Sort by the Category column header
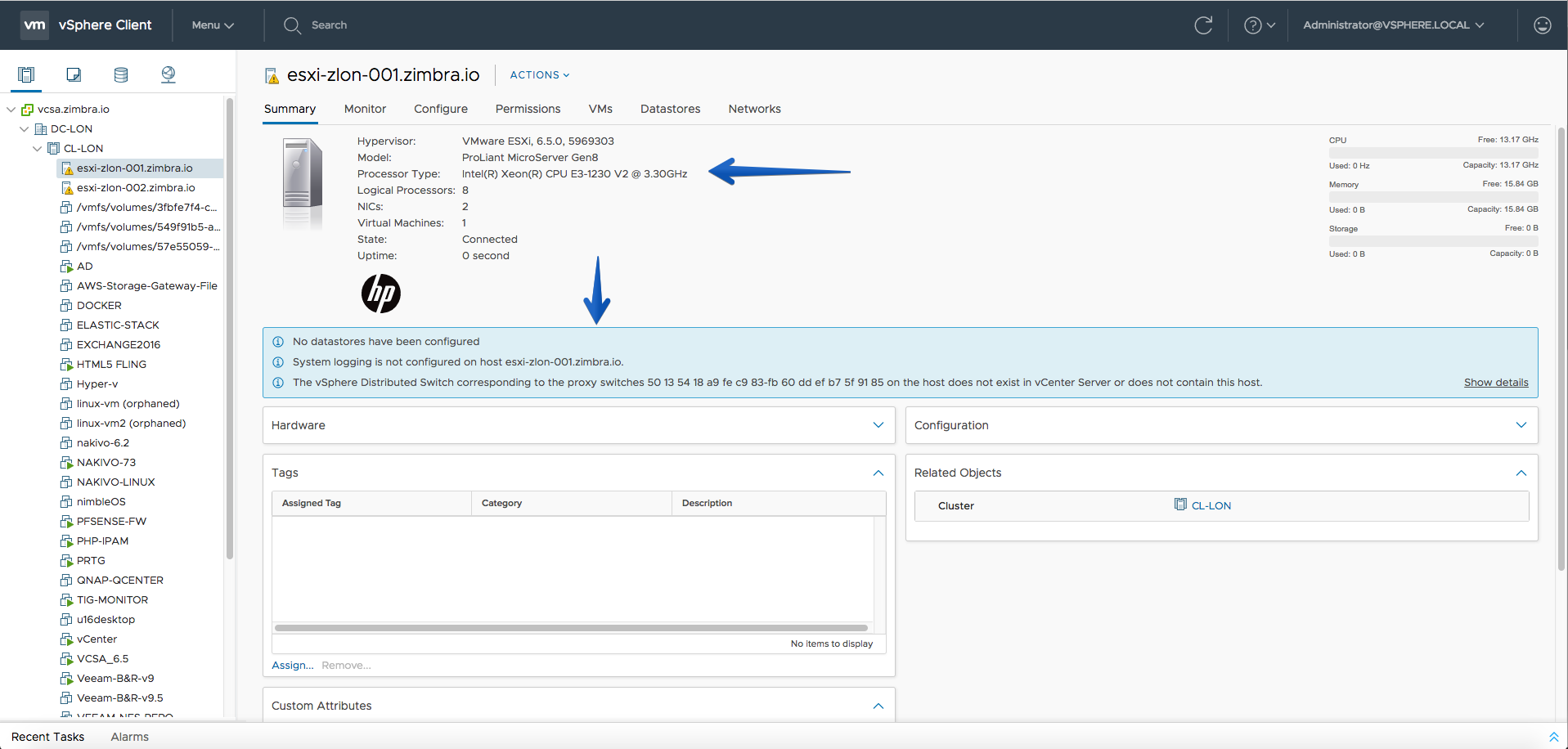Image resolution: width=1568 pixels, height=749 pixels. point(572,504)
